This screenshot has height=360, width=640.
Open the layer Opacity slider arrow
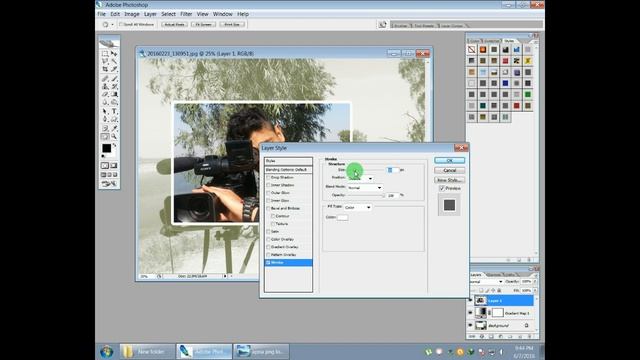(535, 282)
